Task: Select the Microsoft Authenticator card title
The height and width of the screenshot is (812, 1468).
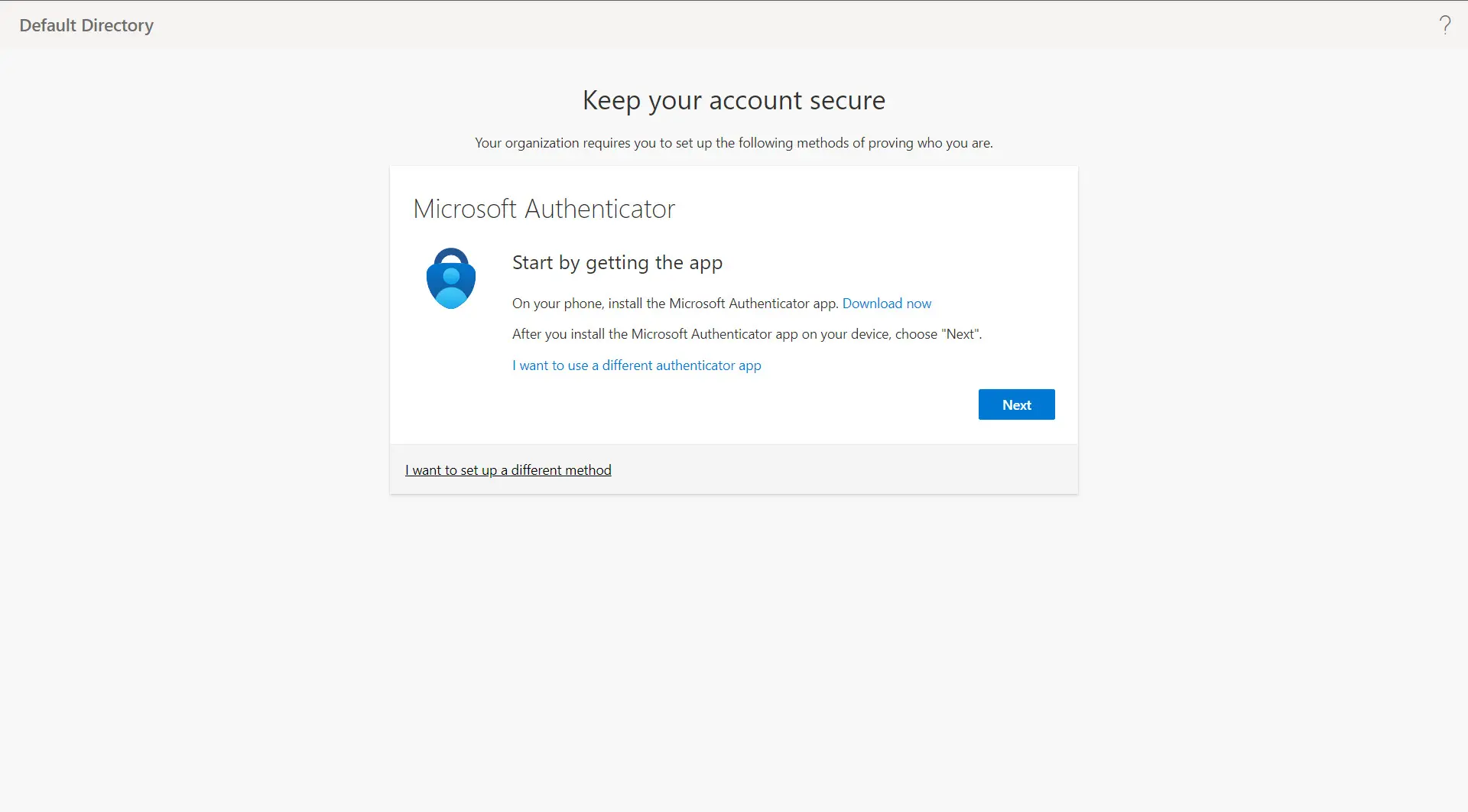Action: point(544,208)
